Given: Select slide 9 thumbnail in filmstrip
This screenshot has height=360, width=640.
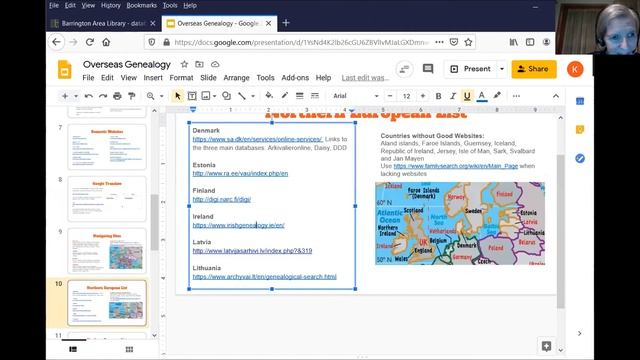Looking at the screenshot, I should 107,251.
